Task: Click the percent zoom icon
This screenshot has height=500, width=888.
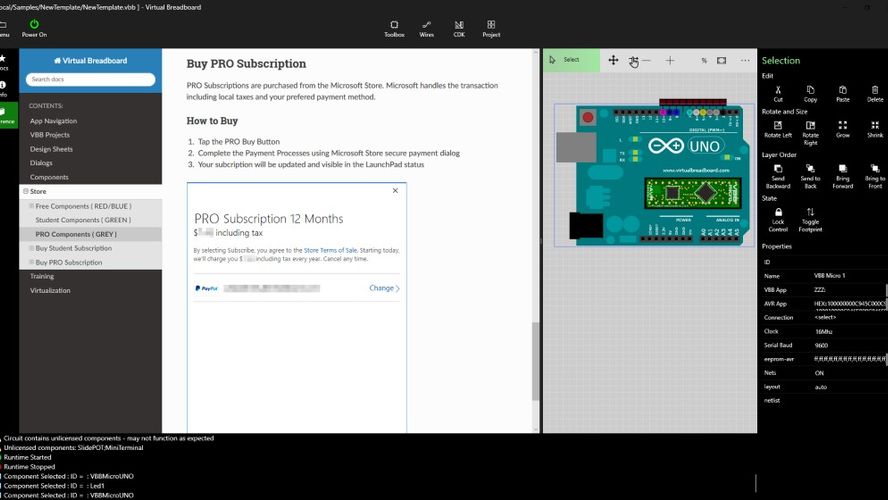Action: (704, 61)
